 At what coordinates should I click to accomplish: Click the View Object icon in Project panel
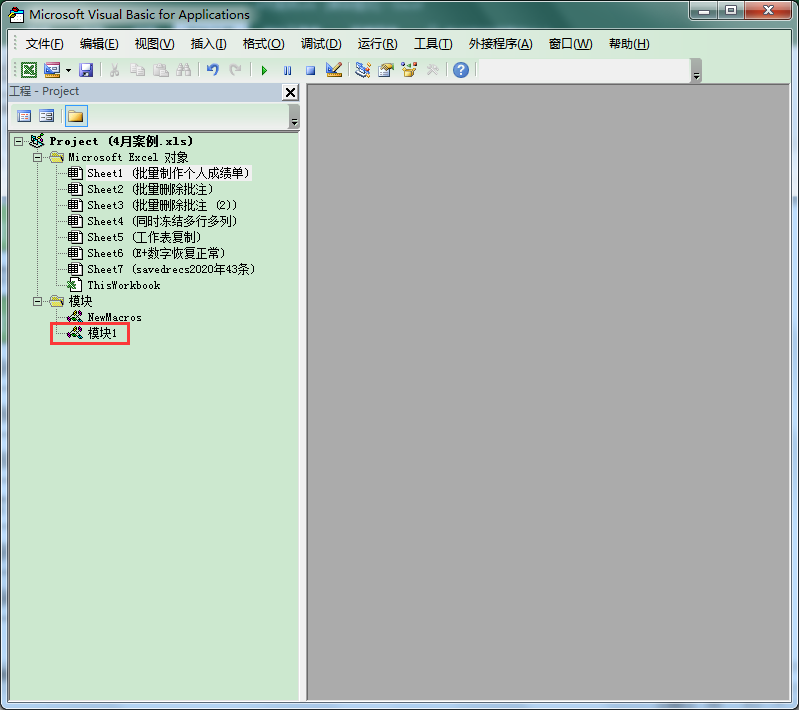coord(46,116)
